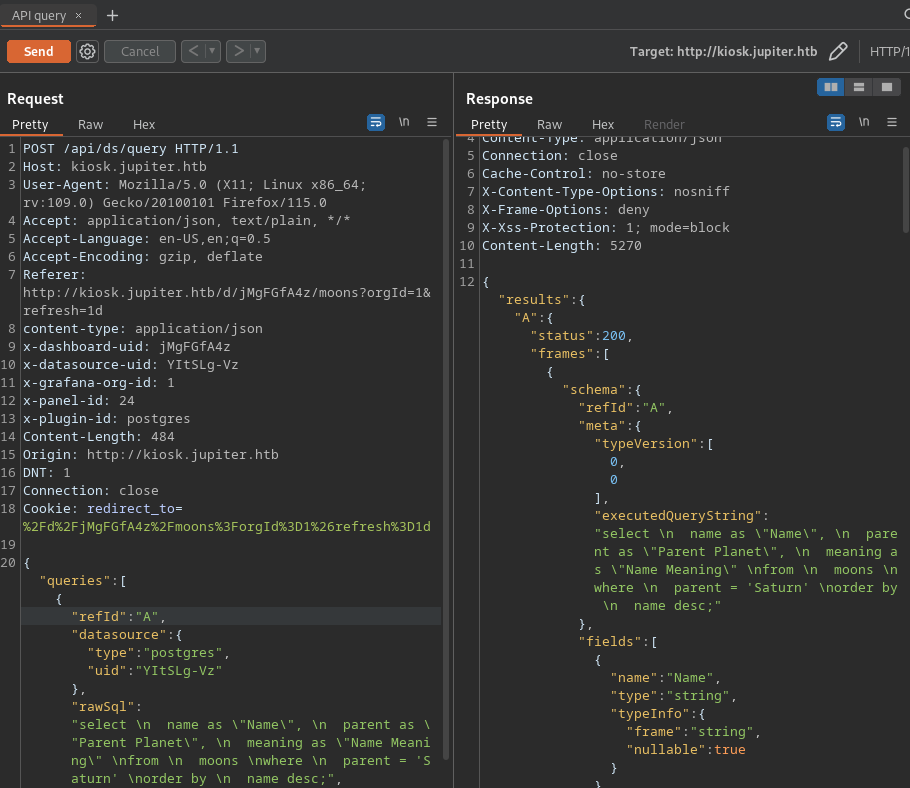Screen dimensions: 910x788
Task: Switch to combined tabbed layout view
Action: [885, 87]
